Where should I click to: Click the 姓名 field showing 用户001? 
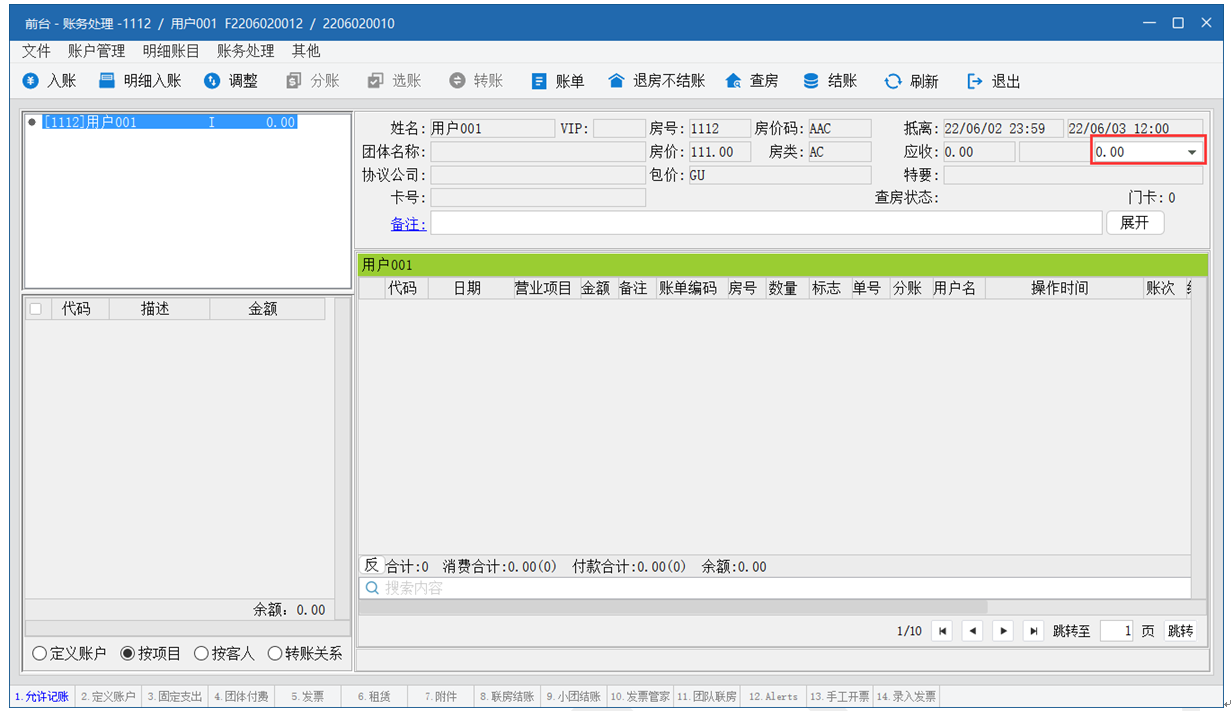tap(492, 128)
